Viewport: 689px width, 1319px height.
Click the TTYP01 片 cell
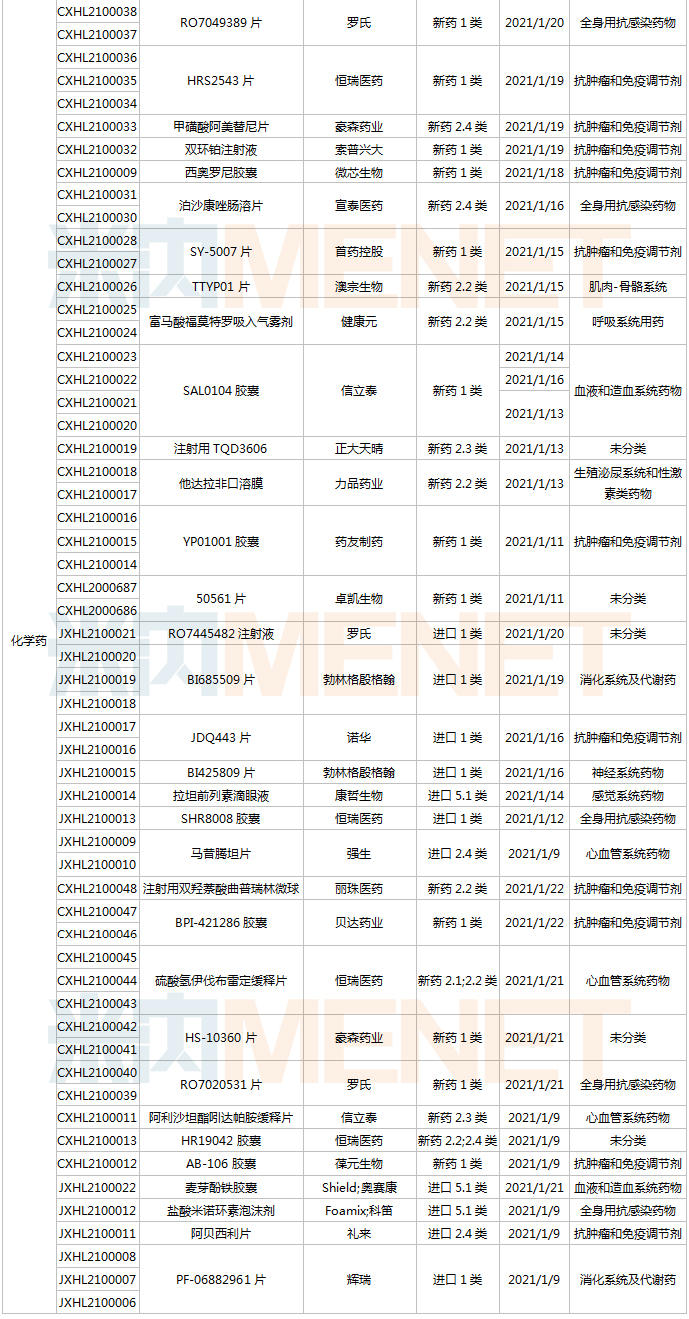coord(220,287)
